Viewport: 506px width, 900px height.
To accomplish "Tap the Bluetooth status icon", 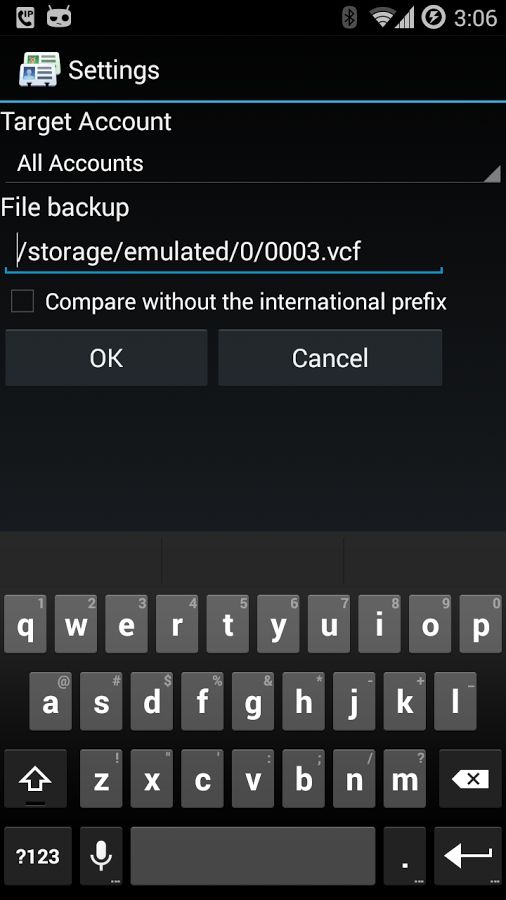I will point(349,17).
